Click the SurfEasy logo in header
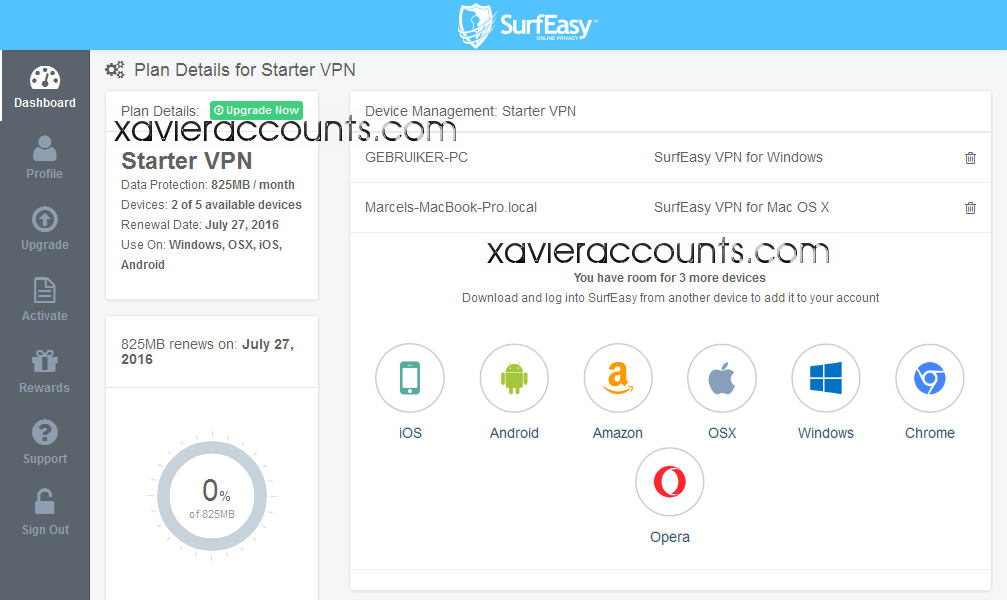Image resolution: width=1007 pixels, height=600 pixels. 527,26
